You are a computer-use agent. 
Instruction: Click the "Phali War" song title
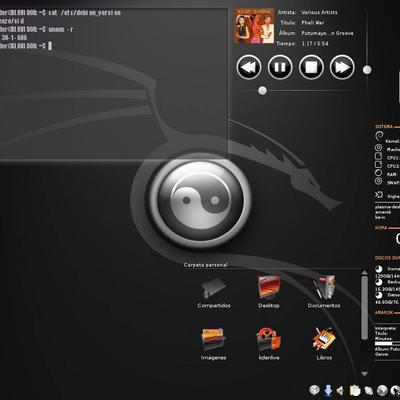point(313,23)
